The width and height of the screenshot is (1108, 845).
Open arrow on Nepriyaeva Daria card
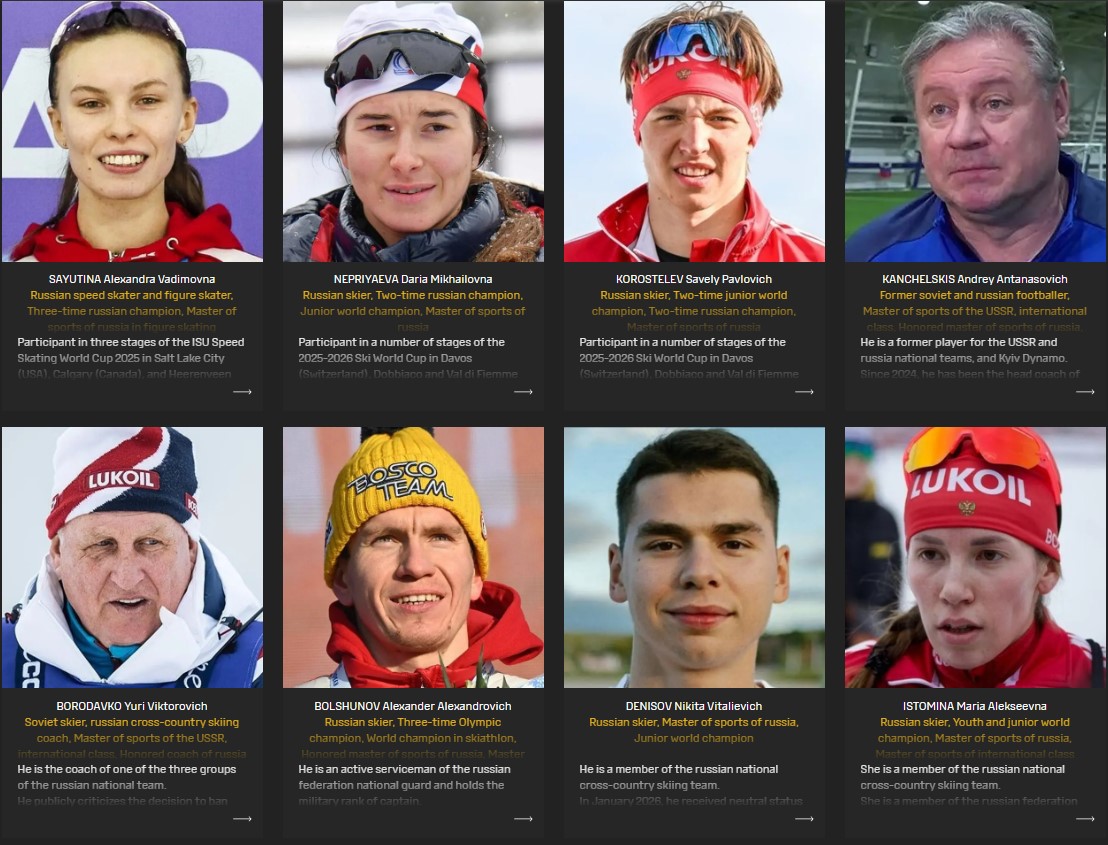point(524,391)
